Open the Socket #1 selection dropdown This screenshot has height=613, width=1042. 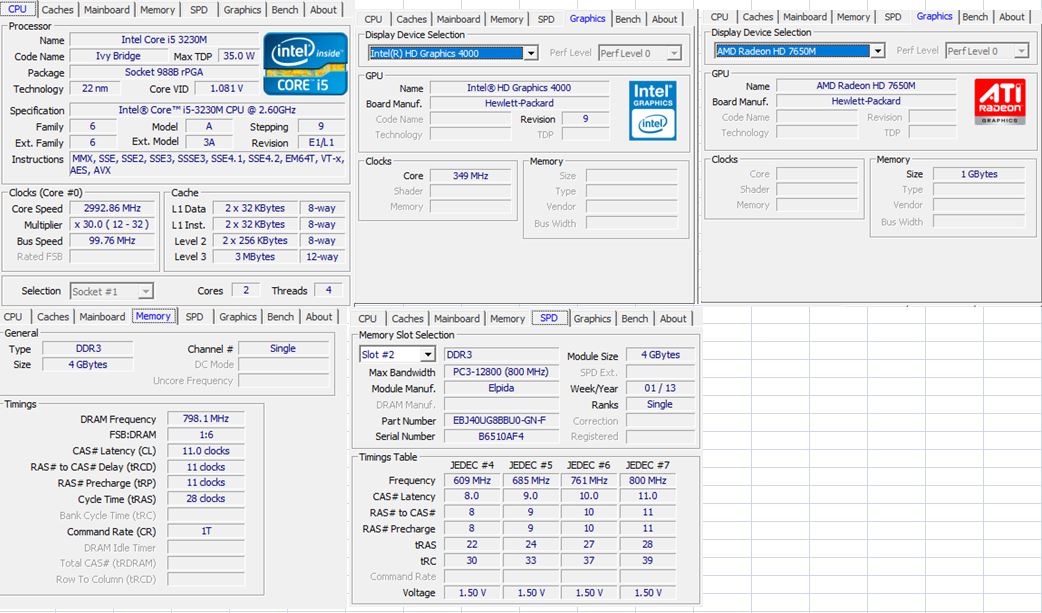coord(144,292)
